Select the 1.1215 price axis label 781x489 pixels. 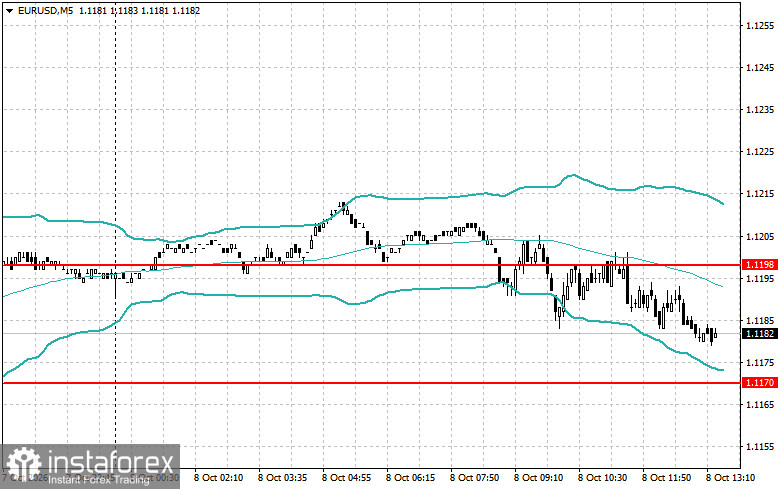(x=761, y=194)
